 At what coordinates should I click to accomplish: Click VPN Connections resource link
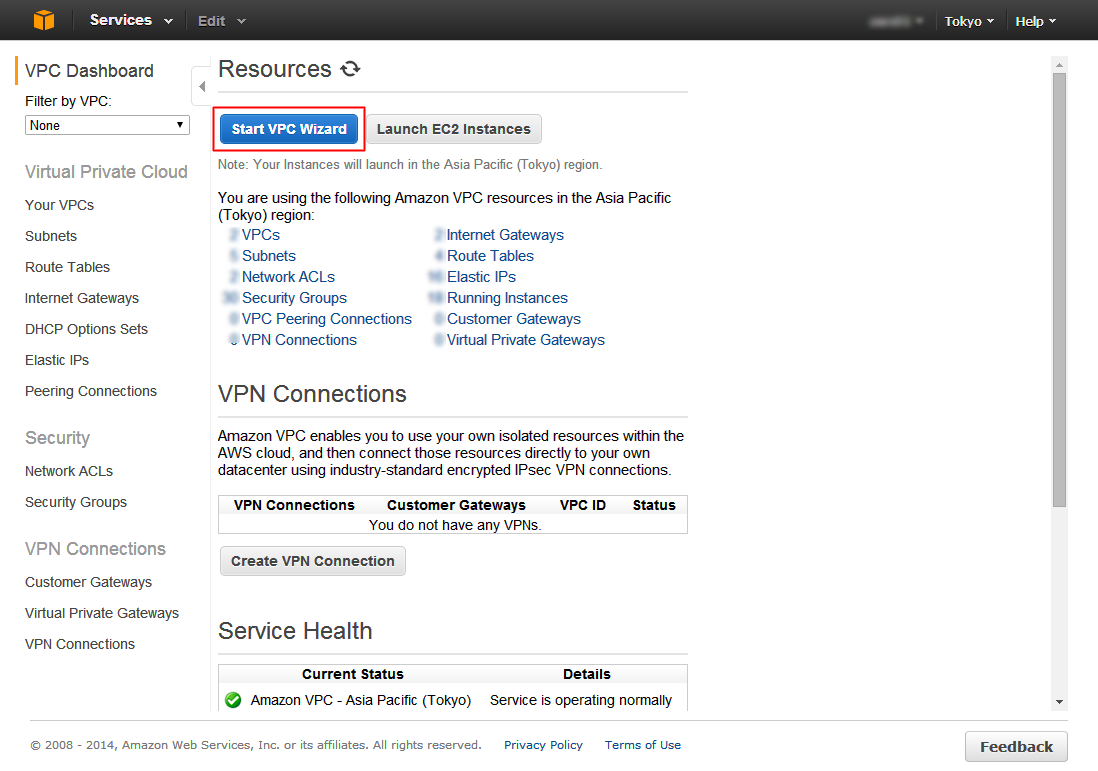pos(299,340)
